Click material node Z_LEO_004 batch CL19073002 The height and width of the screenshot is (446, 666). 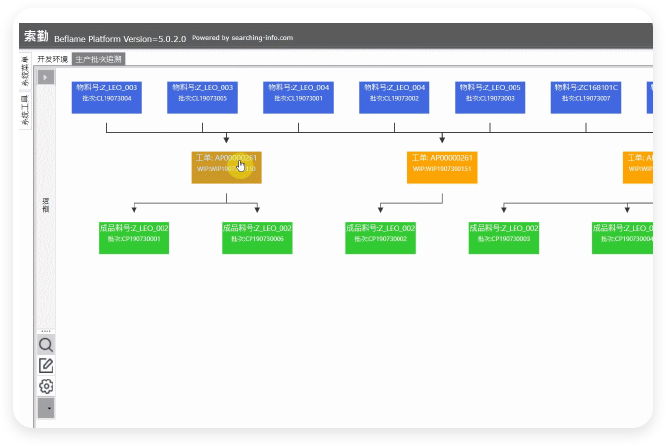coord(394,97)
